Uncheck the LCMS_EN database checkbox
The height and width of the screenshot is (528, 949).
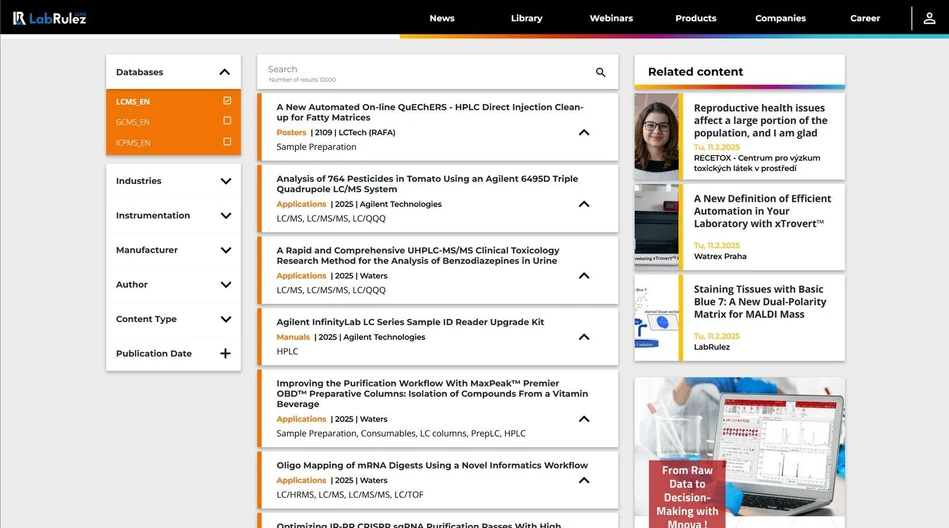[227, 101]
